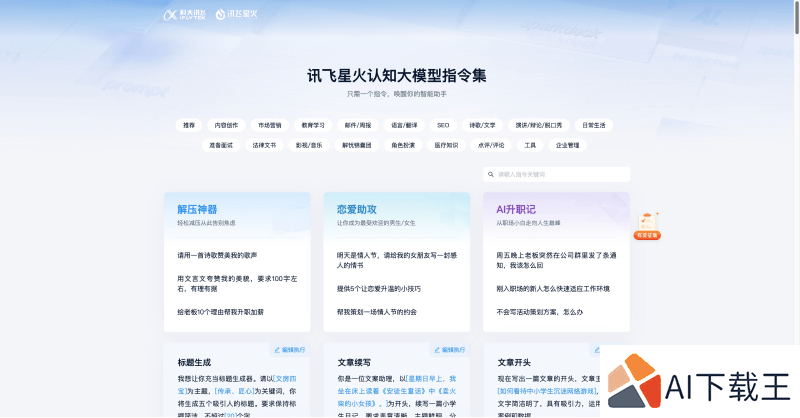The width and height of the screenshot is (800, 418).
Task: Choose prompt 周五晚上老板突然在公司群里发了条通知
Action: [x=556, y=260]
